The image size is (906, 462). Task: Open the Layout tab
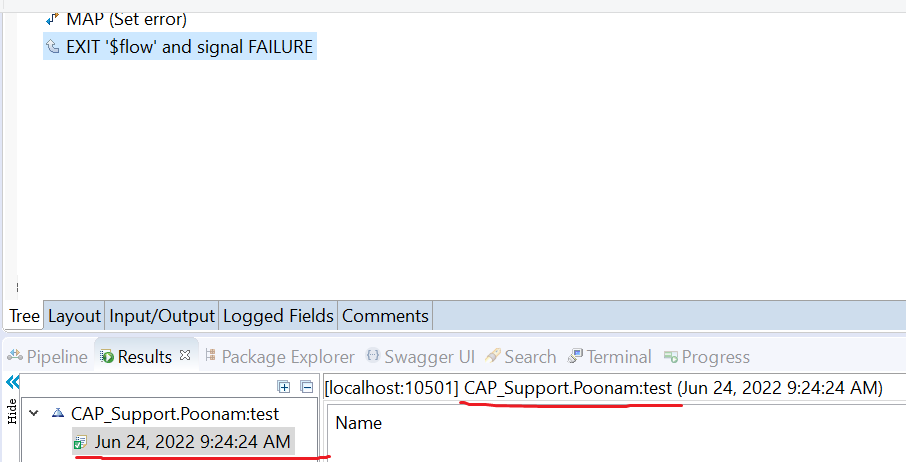[x=75, y=316]
